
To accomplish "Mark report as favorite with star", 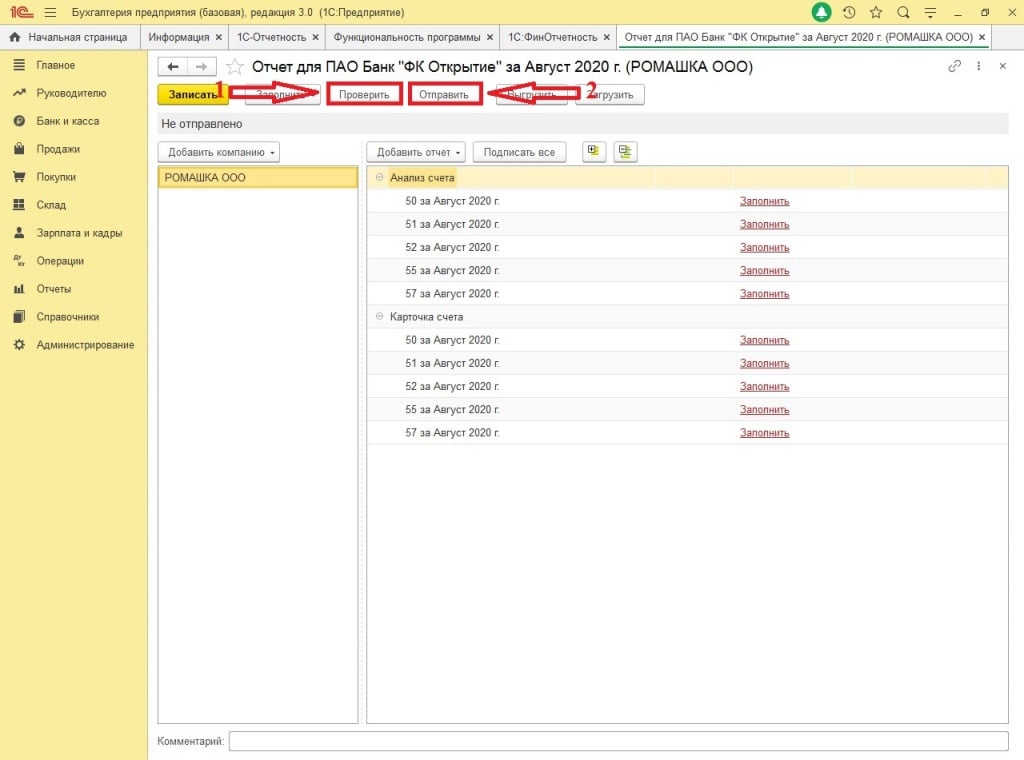I will [x=234, y=67].
